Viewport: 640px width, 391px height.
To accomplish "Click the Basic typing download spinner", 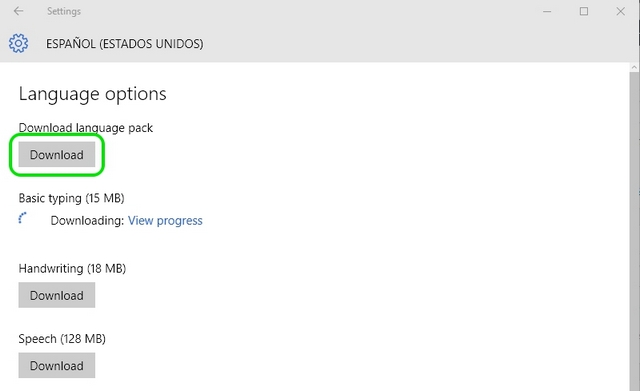I will tap(23, 218).
